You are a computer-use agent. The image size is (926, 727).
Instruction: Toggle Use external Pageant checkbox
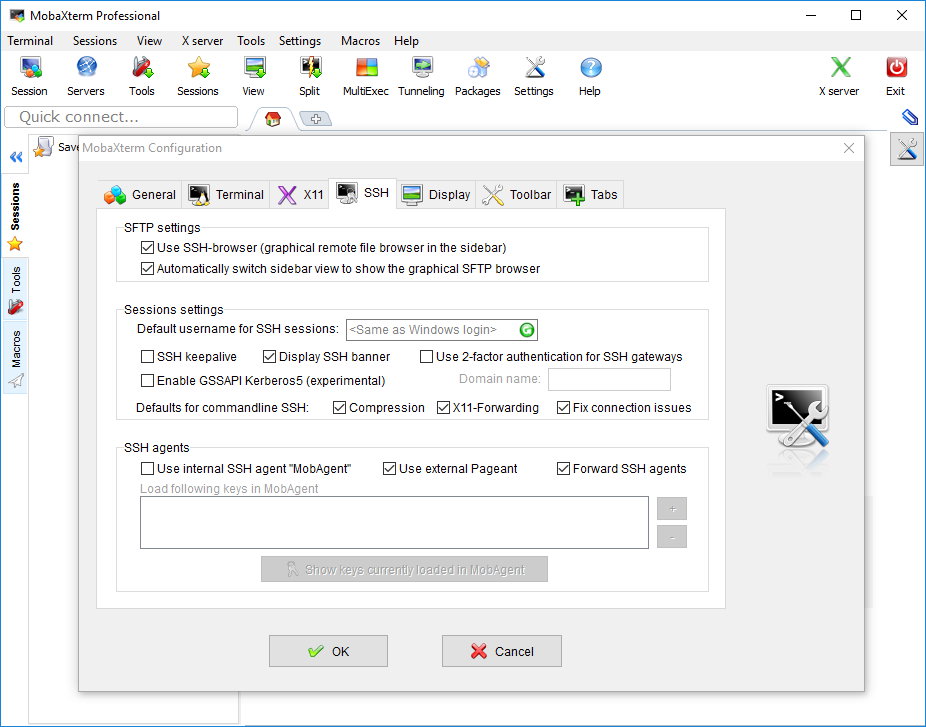389,469
